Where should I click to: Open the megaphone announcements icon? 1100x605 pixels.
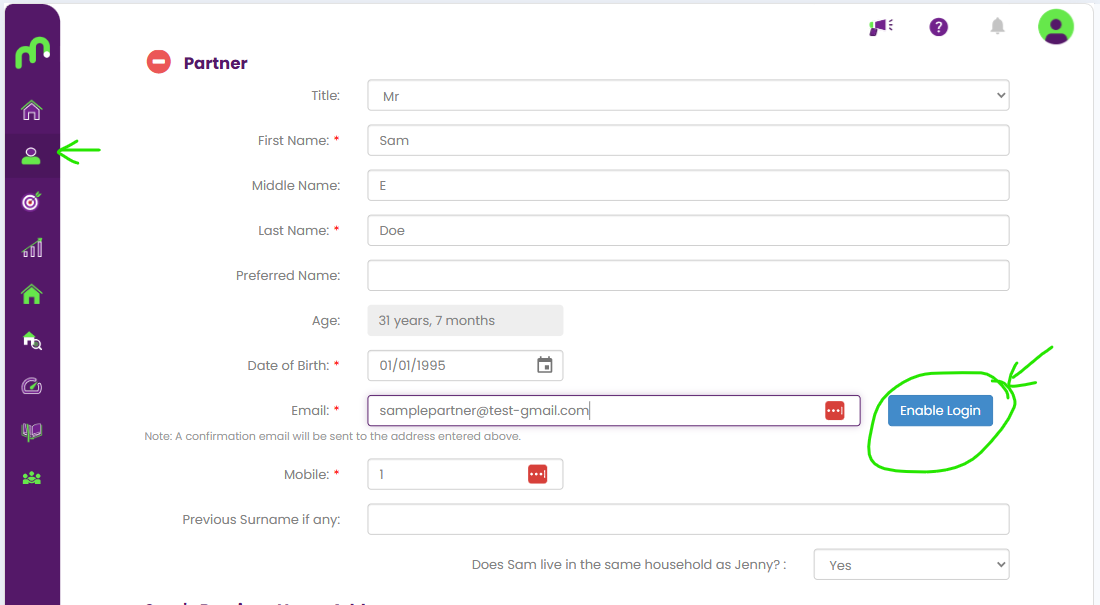[x=880, y=27]
